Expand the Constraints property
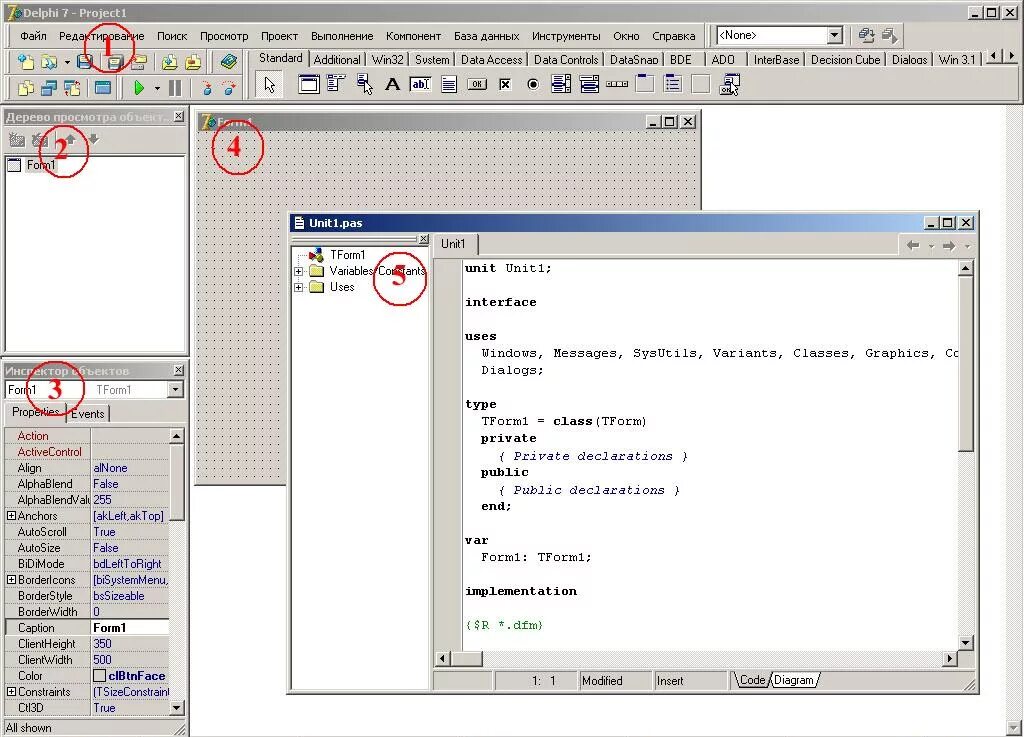Screen dimensions: 1024x737 [11, 691]
